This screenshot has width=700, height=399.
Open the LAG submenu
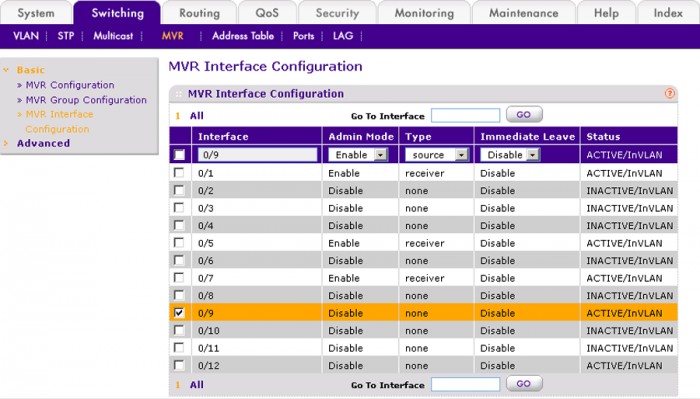click(343, 36)
